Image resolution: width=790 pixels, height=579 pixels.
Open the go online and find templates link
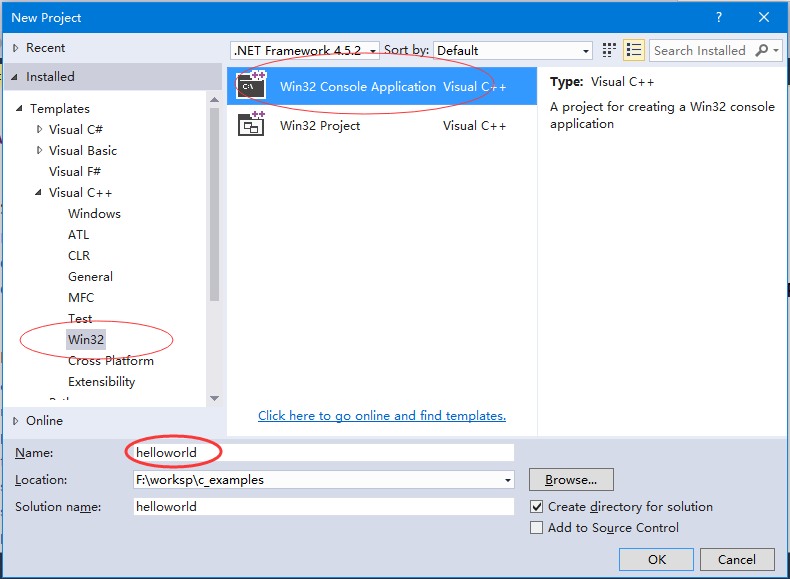pyautogui.click(x=381, y=416)
